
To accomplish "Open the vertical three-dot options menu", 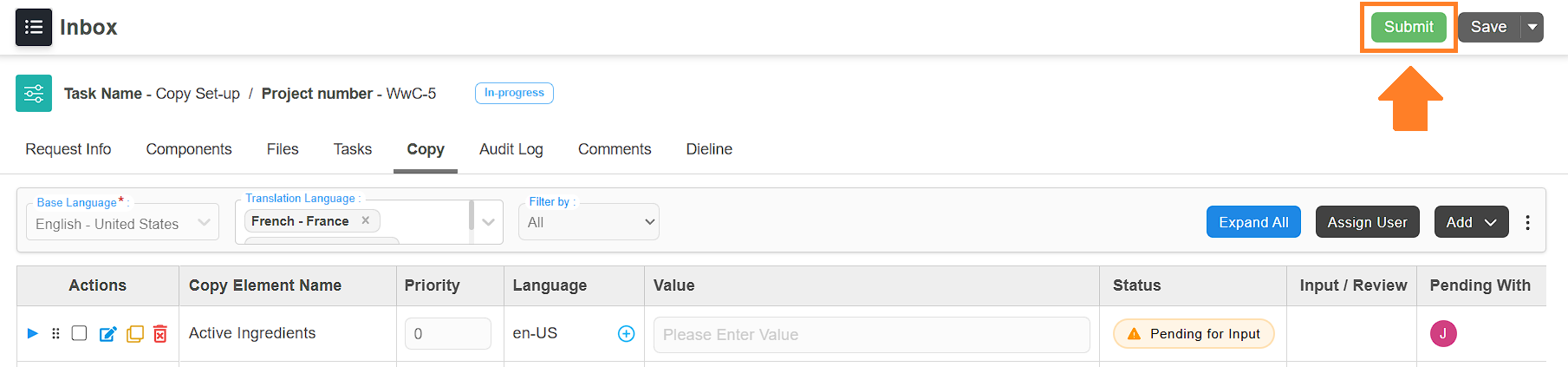I will tap(1527, 222).
